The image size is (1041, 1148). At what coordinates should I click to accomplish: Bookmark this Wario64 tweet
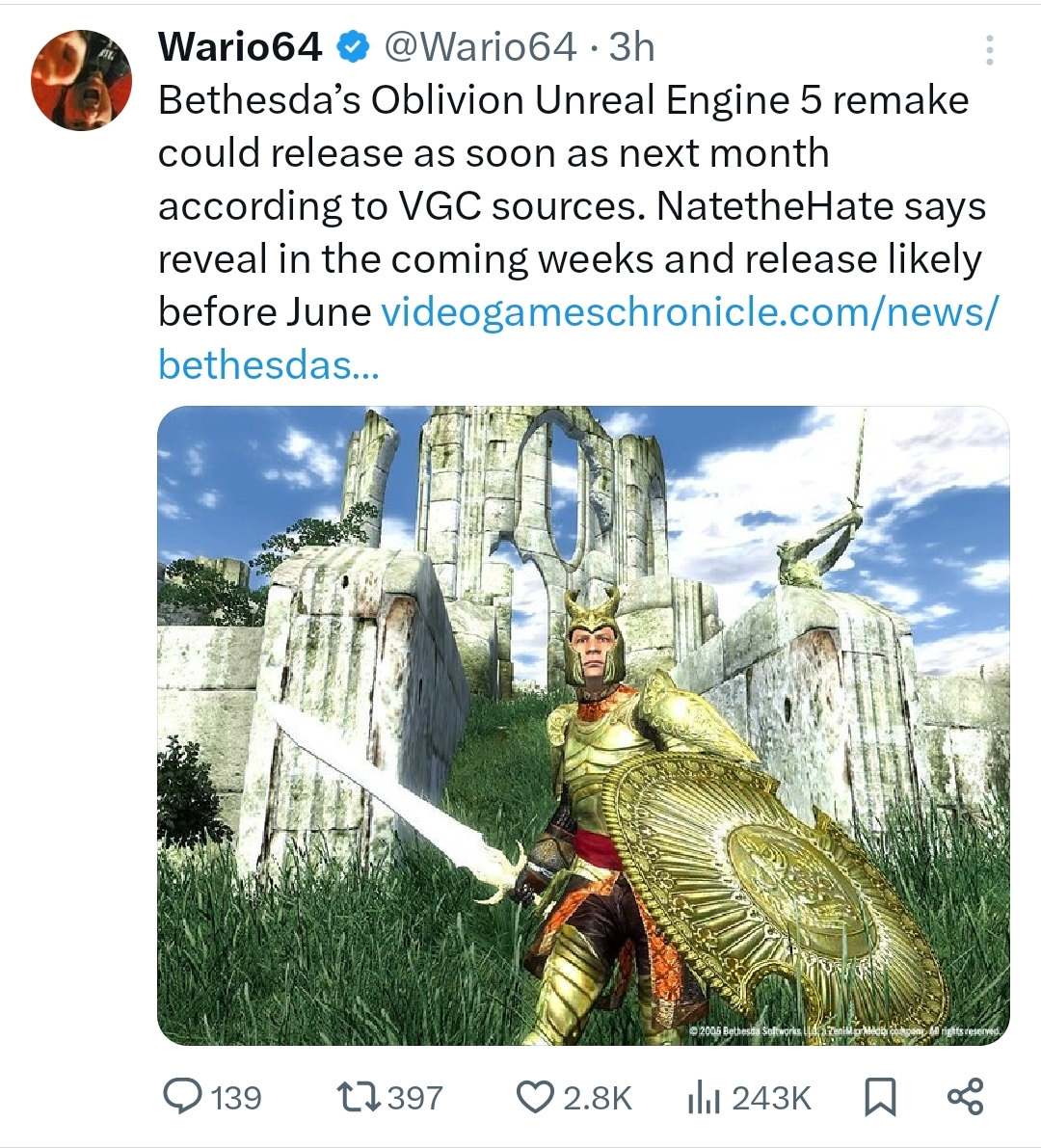click(x=879, y=1098)
